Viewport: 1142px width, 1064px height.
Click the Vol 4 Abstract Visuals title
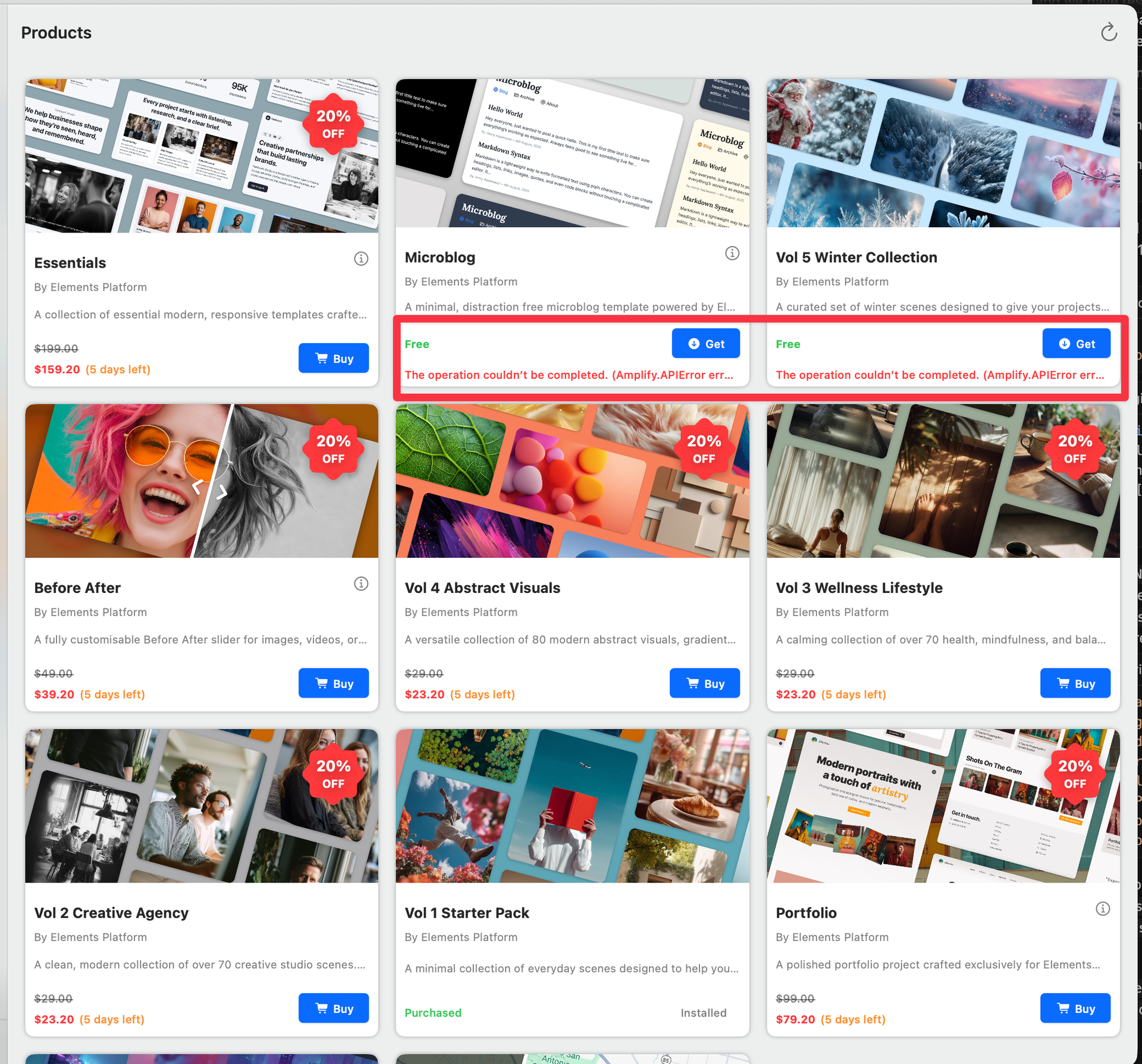click(x=482, y=588)
